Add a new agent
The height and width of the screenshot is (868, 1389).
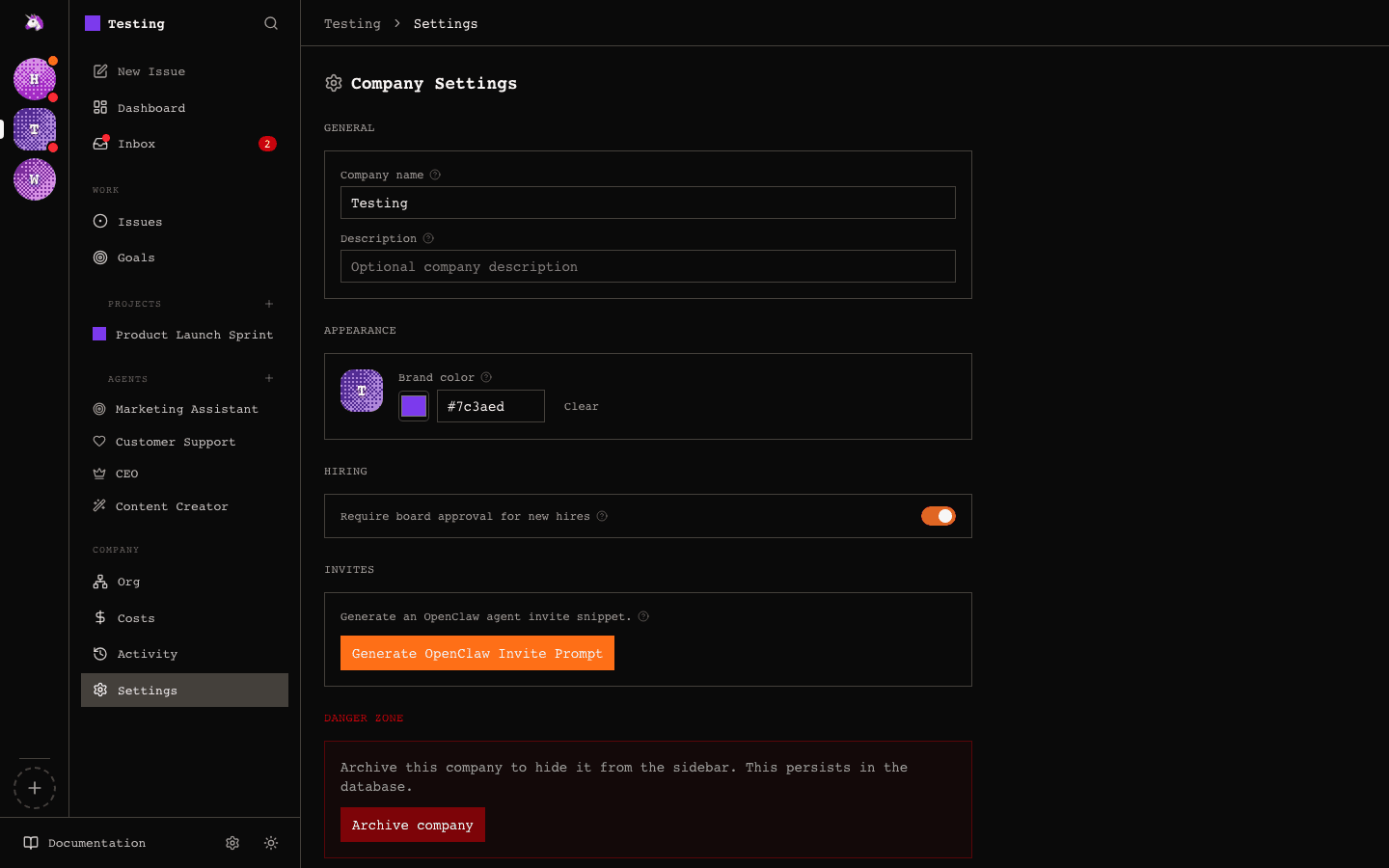point(269,378)
